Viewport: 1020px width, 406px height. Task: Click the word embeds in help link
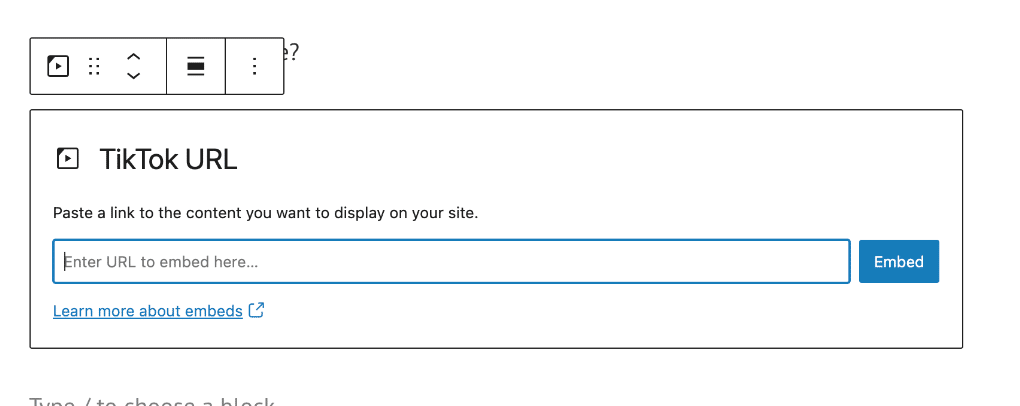[214, 311]
